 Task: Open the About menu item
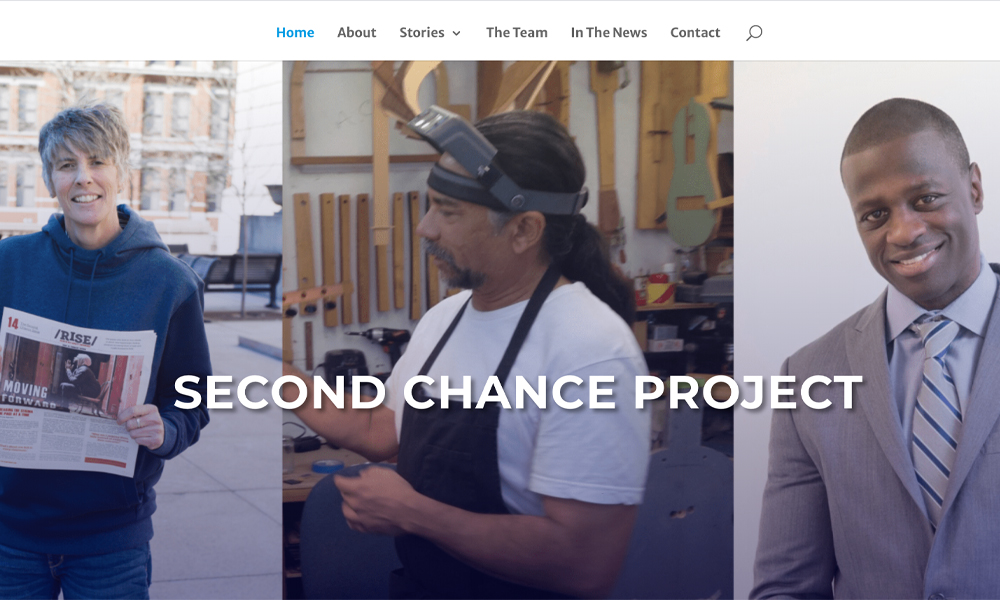click(x=357, y=33)
